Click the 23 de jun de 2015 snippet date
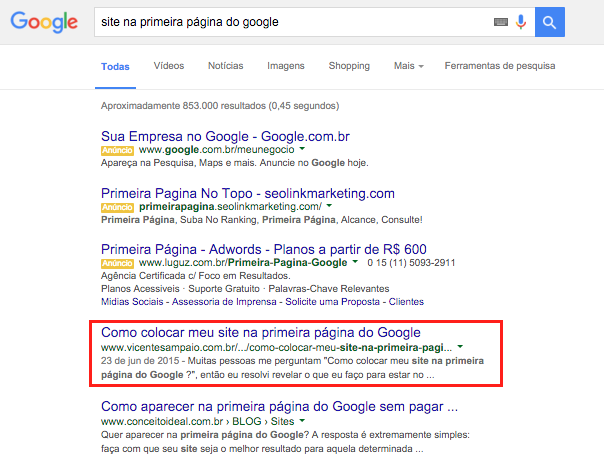 point(140,361)
